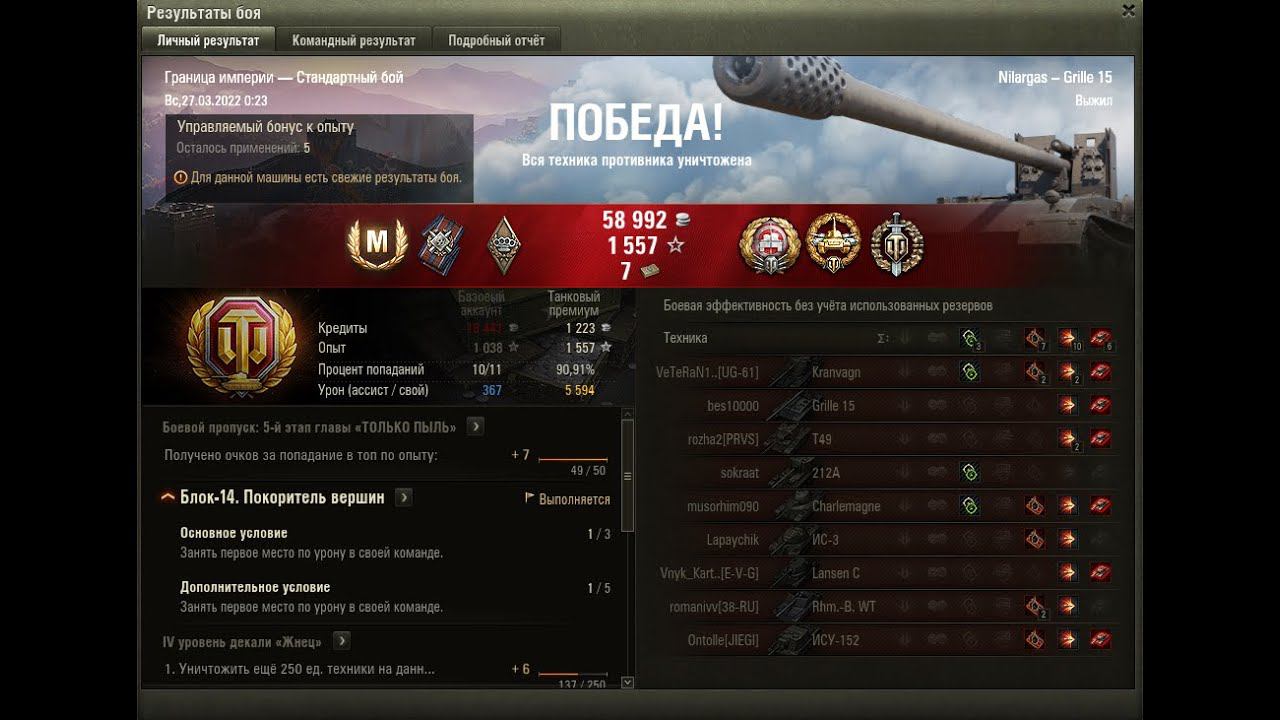
Task: Open details arrow next to Боевой пропуск stage
Action: (x=476, y=427)
